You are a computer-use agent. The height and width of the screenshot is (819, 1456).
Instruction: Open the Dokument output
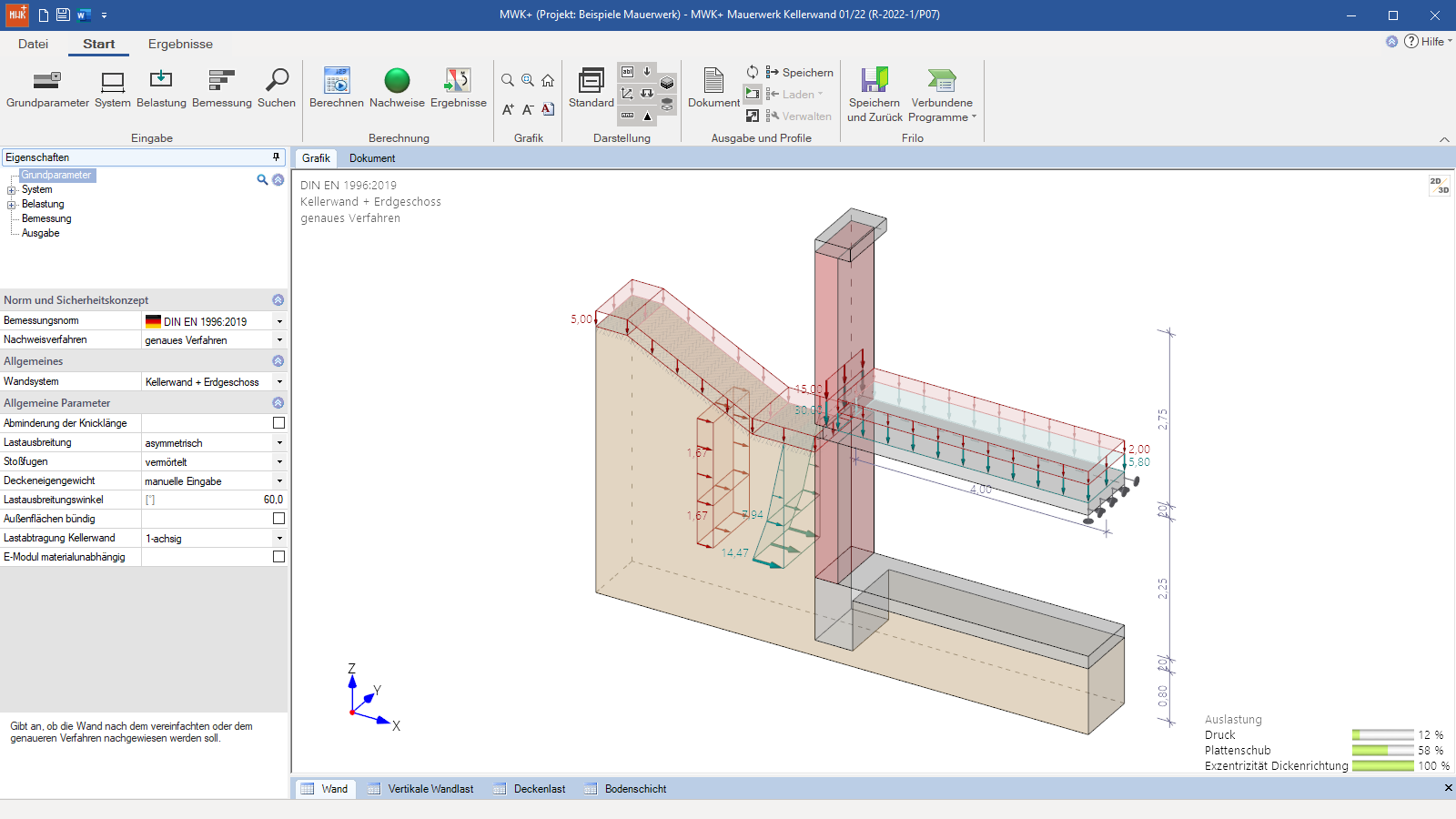(x=714, y=89)
